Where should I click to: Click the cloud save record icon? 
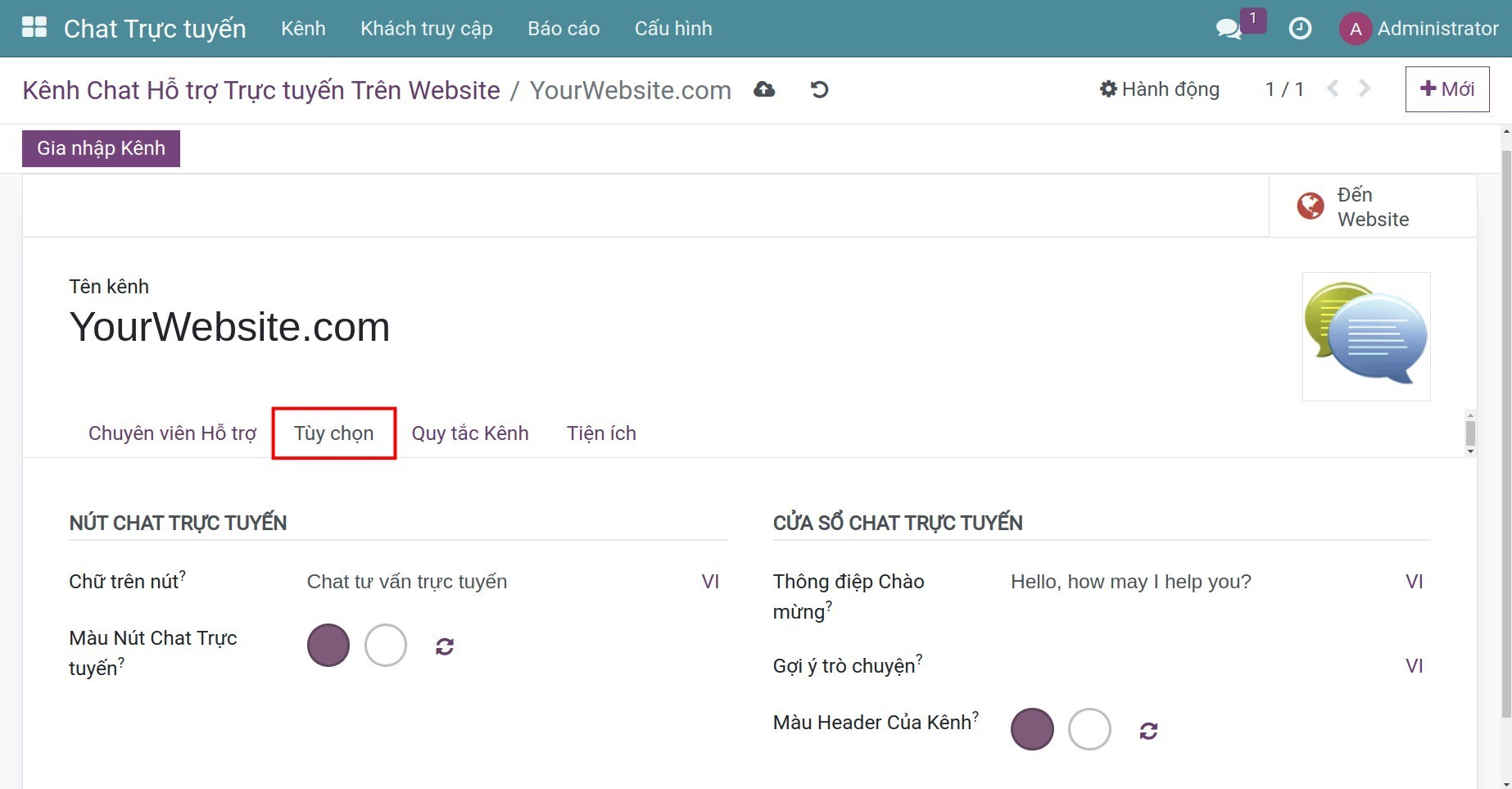pos(764,89)
